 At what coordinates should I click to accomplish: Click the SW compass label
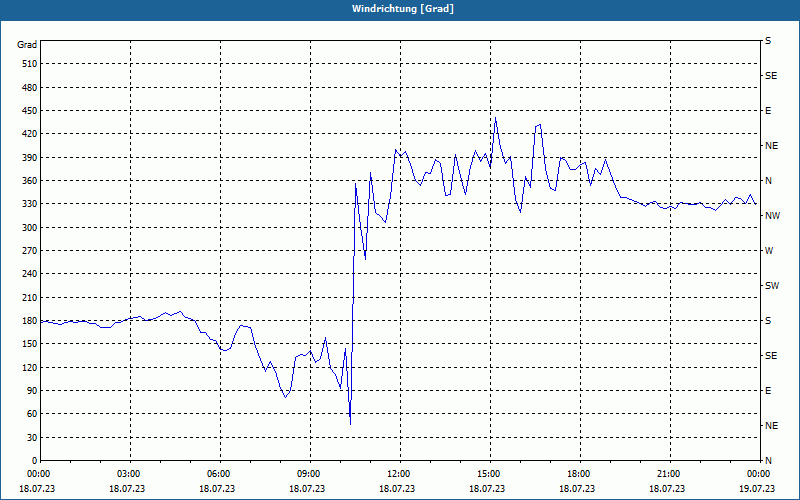coord(772,286)
